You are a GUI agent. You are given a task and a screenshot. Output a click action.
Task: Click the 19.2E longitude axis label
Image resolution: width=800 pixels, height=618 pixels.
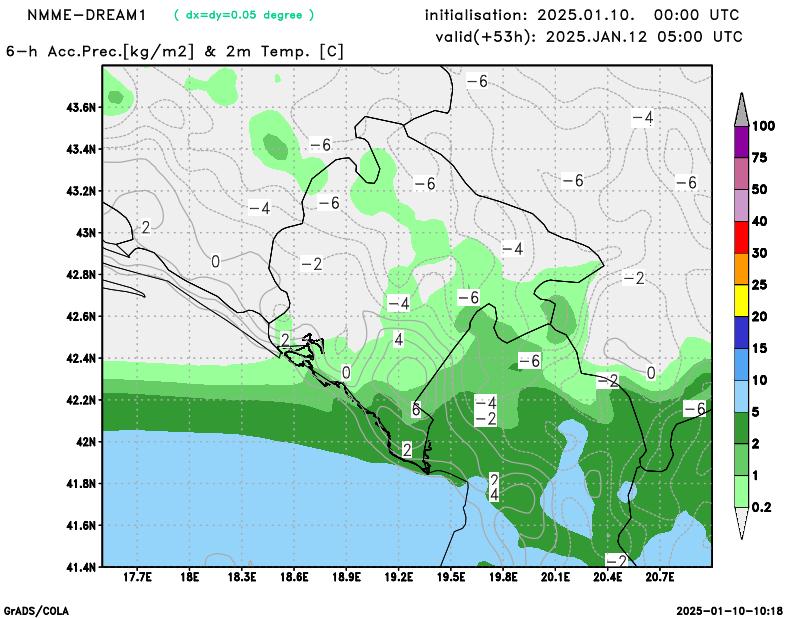(x=398, y=577)
